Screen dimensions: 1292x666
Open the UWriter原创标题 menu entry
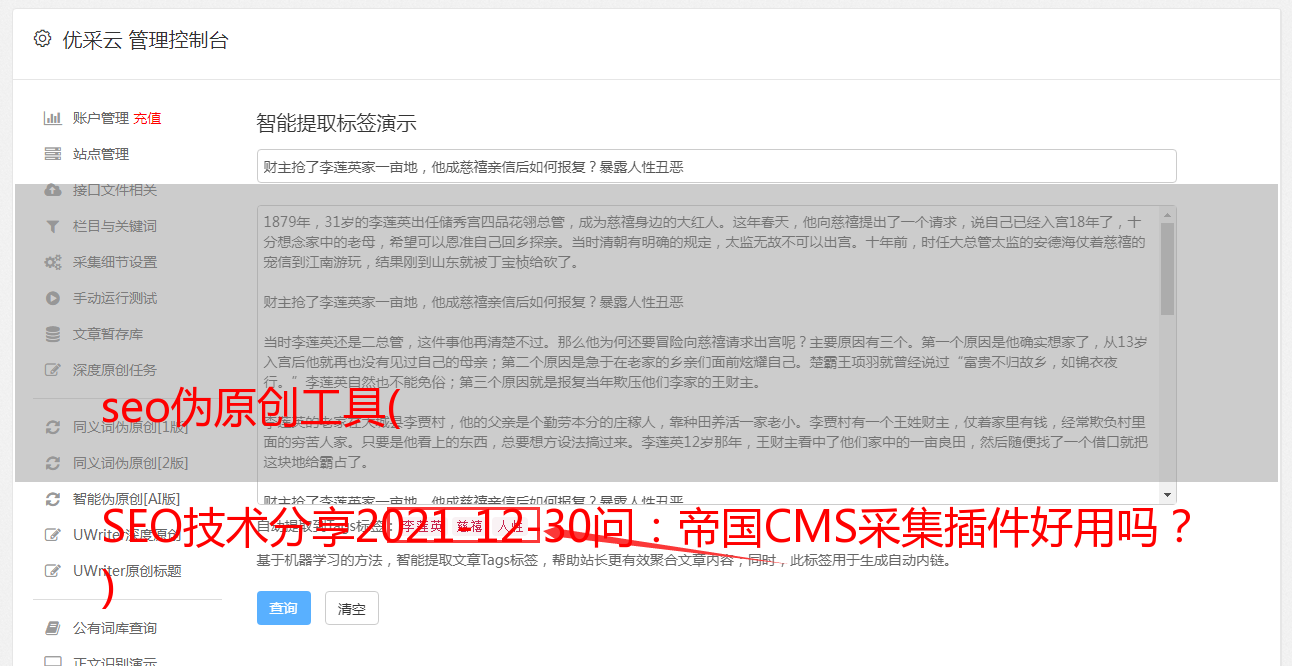coord(127,571)
